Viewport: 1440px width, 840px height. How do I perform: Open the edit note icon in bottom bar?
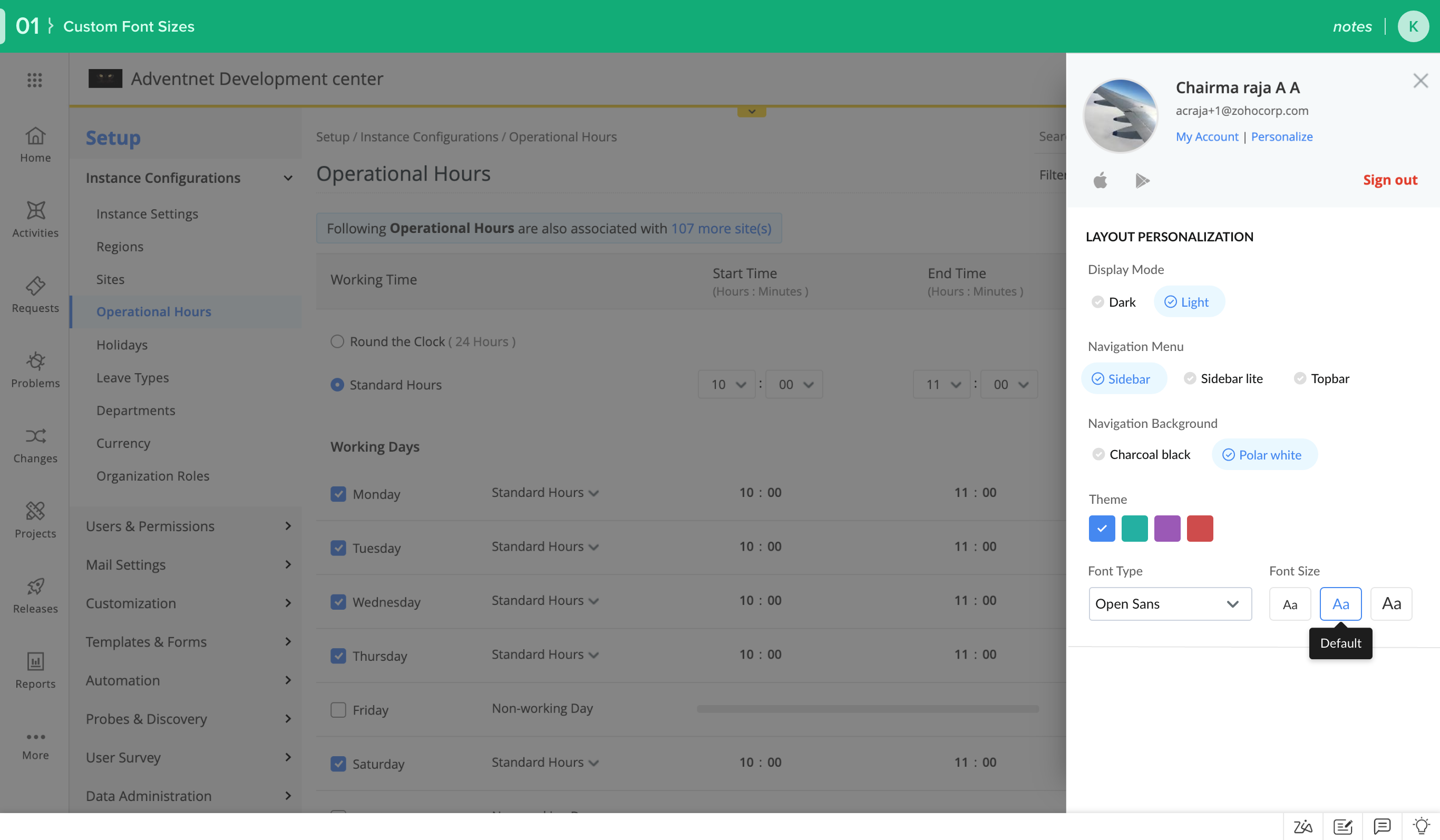(x=1343, y=826)
